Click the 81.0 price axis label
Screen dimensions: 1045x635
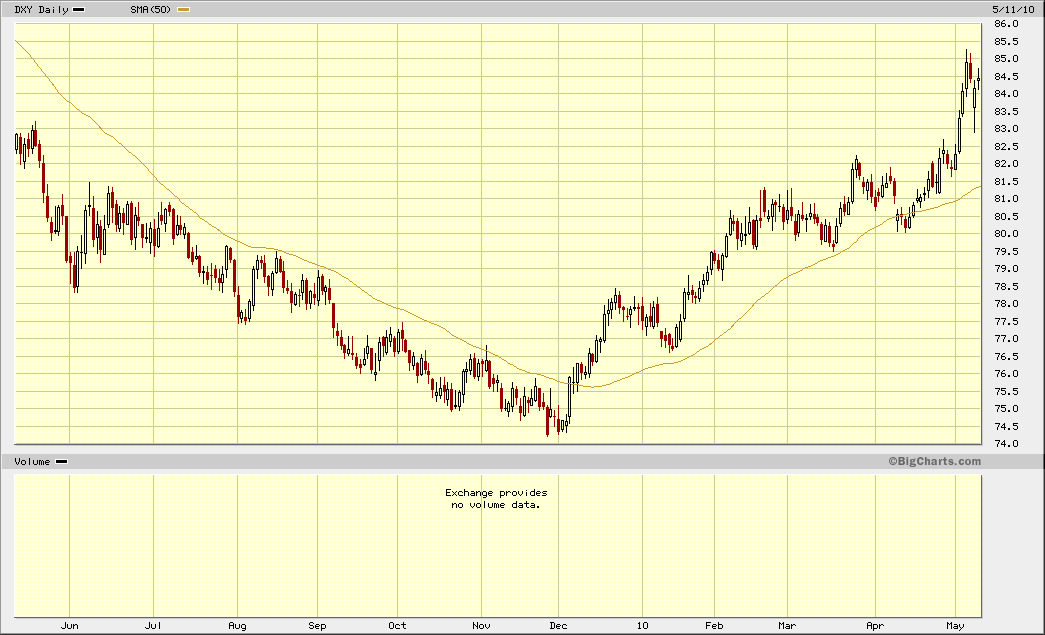pyautogui.click(x=1006, y=199)
